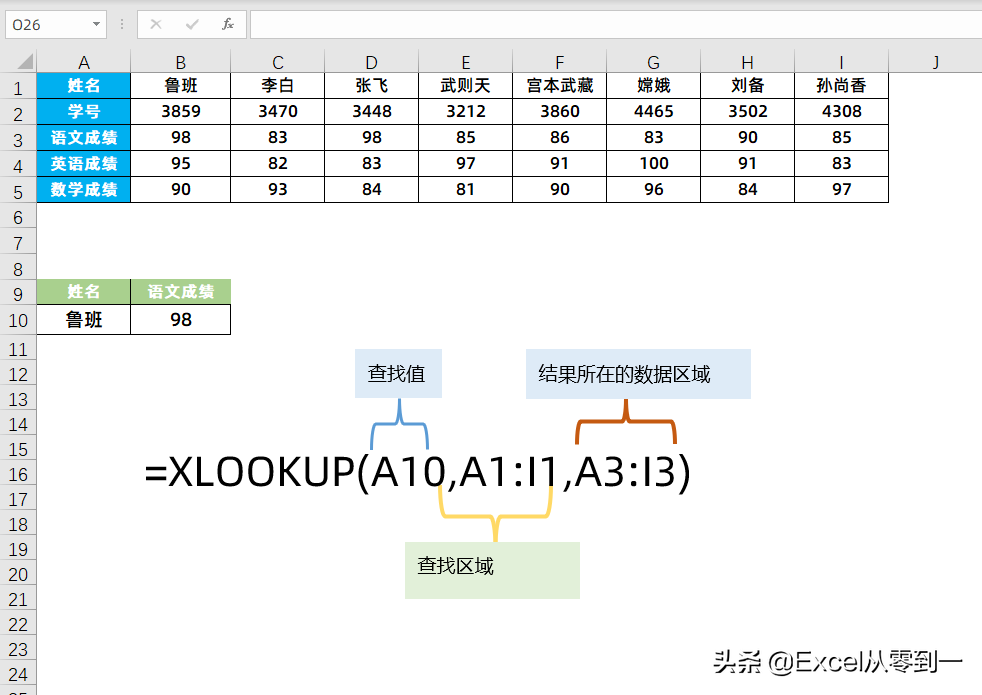Select column C header

[x=277, y=62]
